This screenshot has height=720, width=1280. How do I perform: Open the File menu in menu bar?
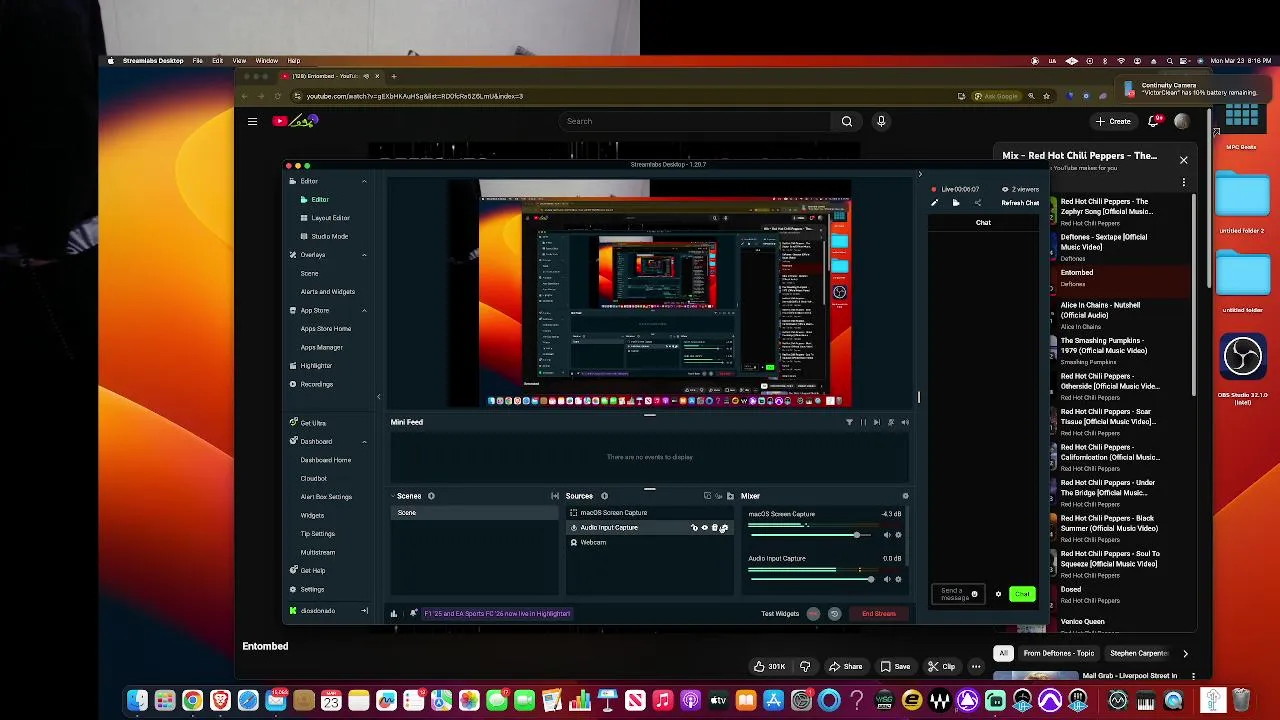[198, 61]
